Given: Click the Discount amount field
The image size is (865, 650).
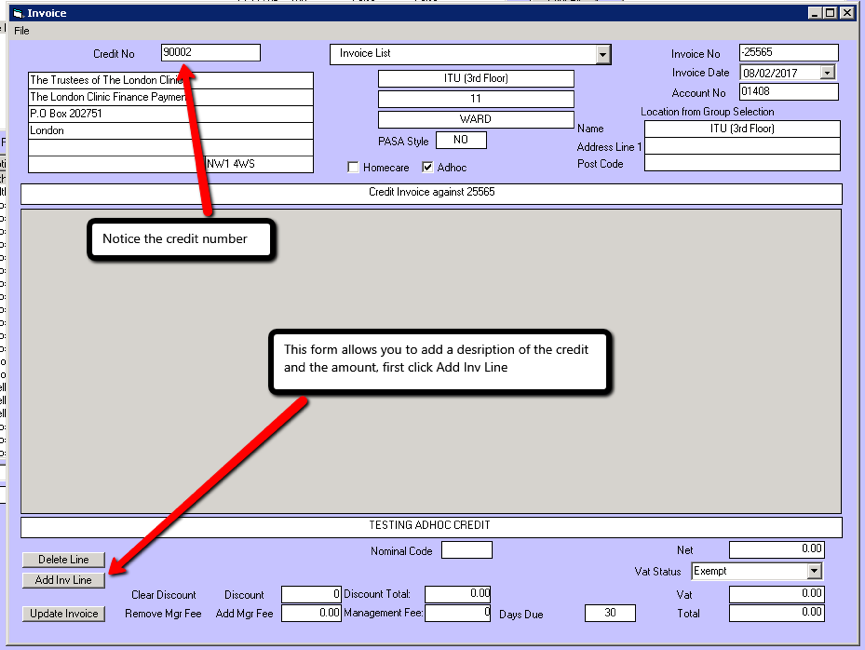Looking at the screenshot, I should tap(311, 595).
